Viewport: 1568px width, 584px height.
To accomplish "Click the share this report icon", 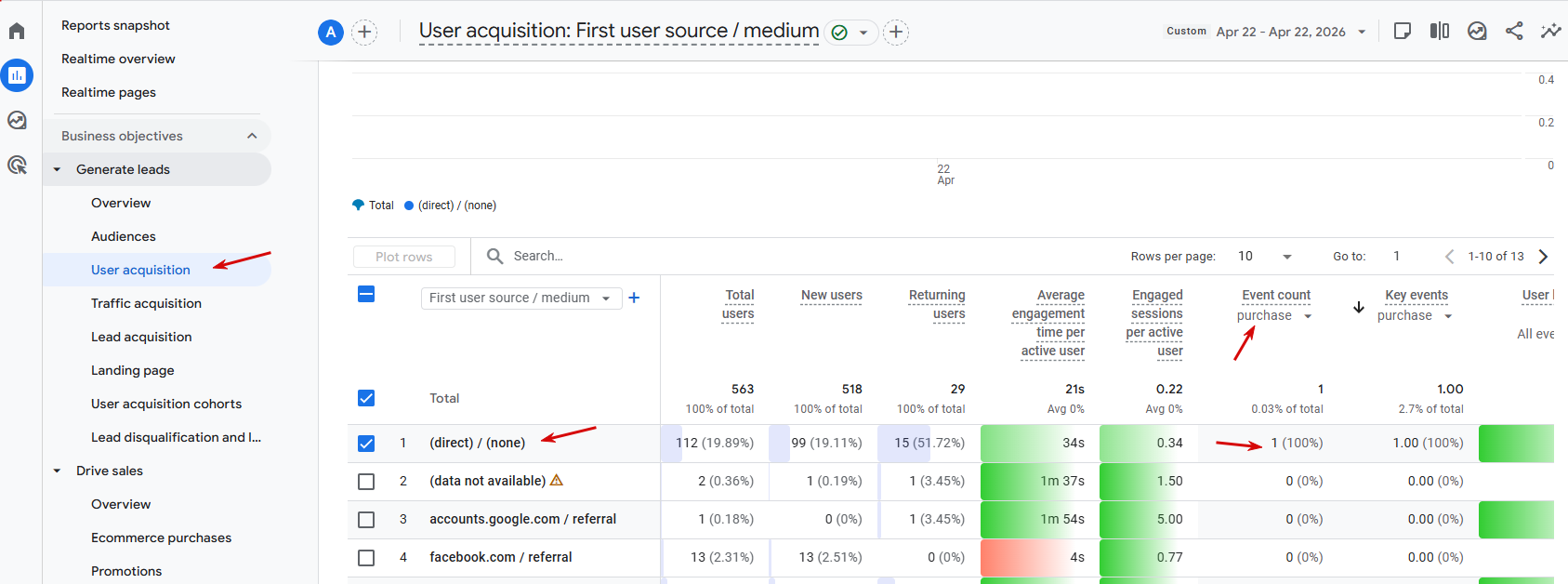I will 1514,31.
